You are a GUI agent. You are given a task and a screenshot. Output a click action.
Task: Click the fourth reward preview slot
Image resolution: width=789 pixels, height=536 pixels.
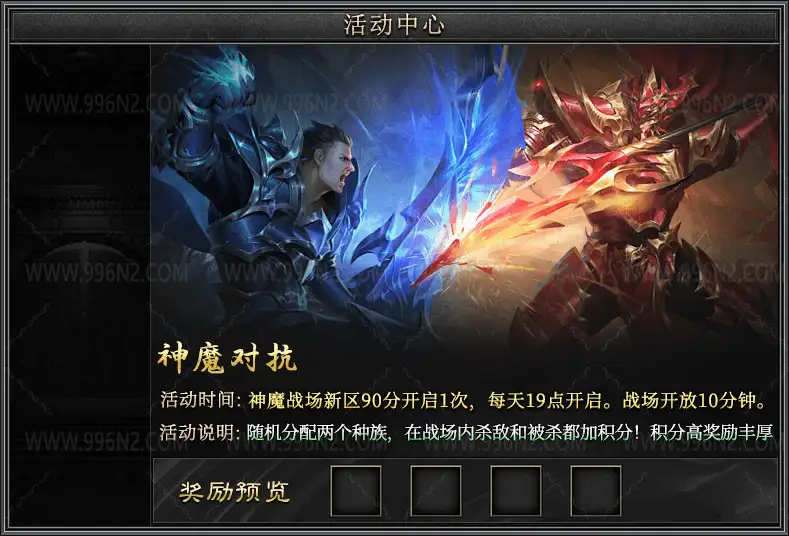[x=596, y=491]
